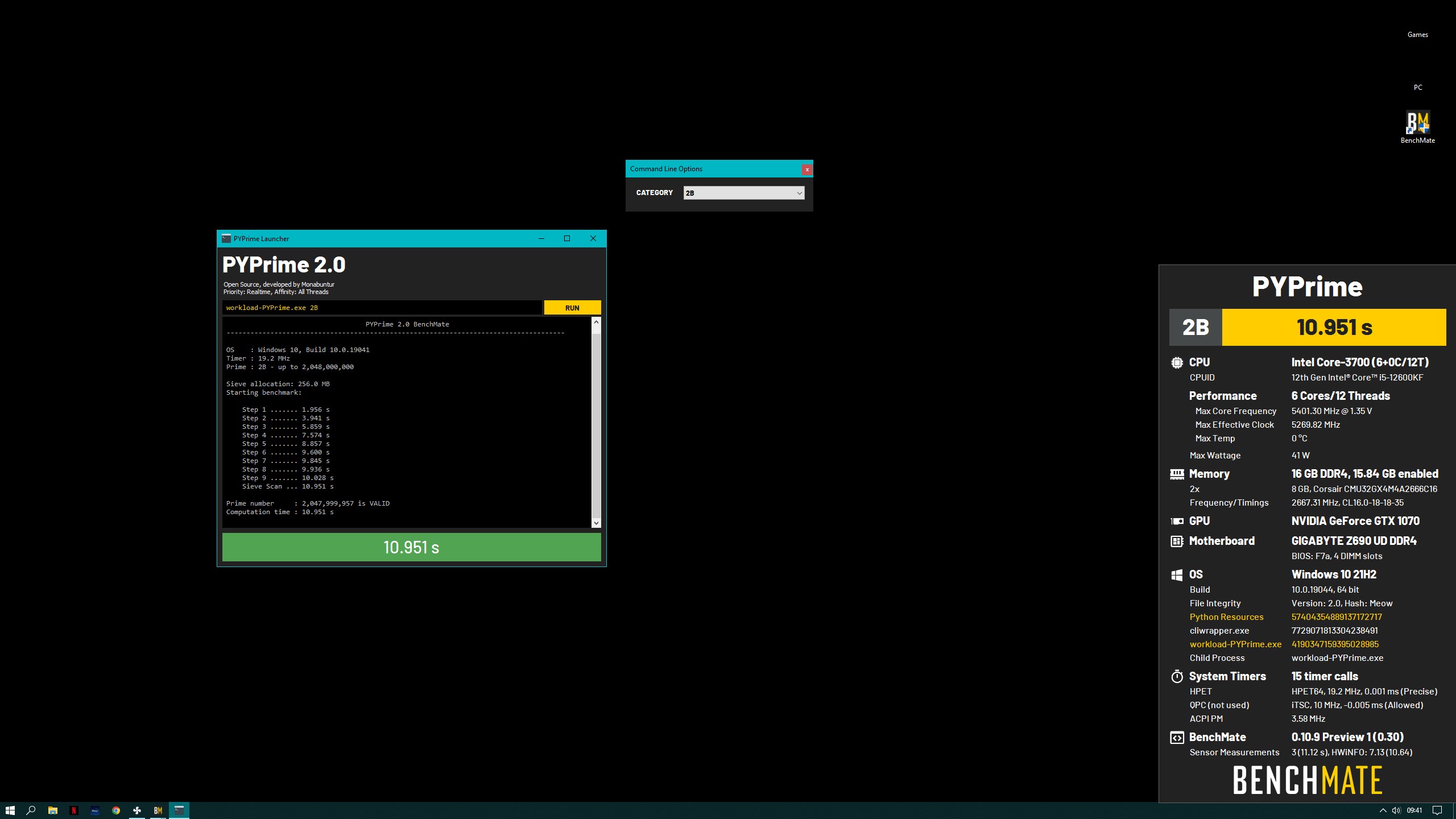Click the Computation time 10.951 s line
This screenshot has height=819, width=1456.
(x=280, y=512)
